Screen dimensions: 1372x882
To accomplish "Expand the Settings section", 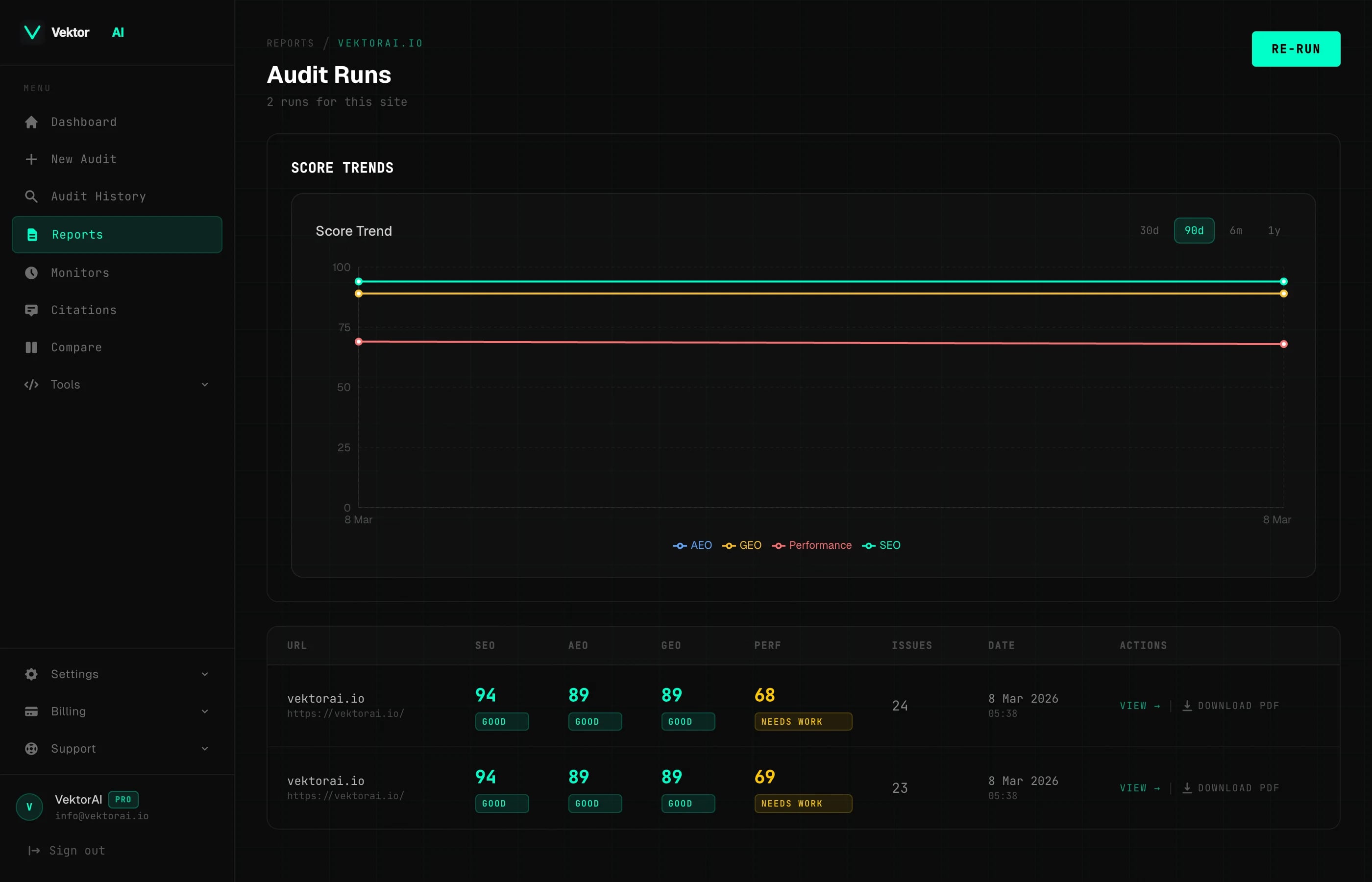I will (205, 674).
